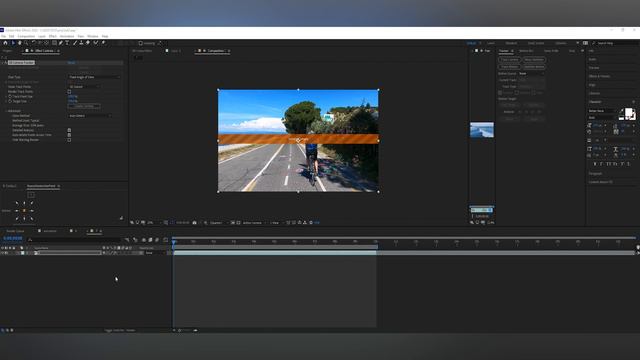Screen dimensions: 640x360
Task: Click the Stabilize Motion button
Action: 534,67
